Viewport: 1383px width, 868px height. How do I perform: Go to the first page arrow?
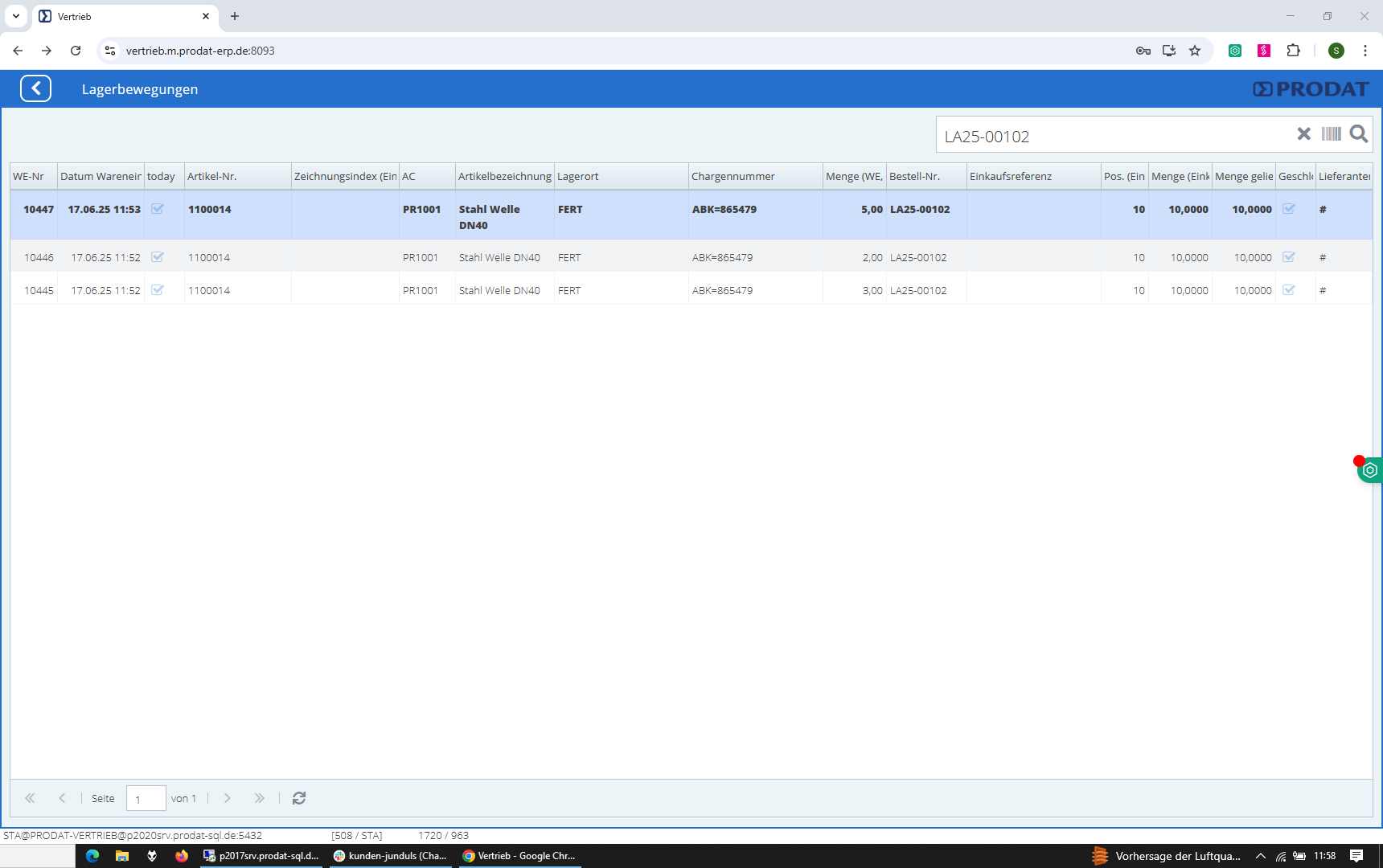pos(30,798)
